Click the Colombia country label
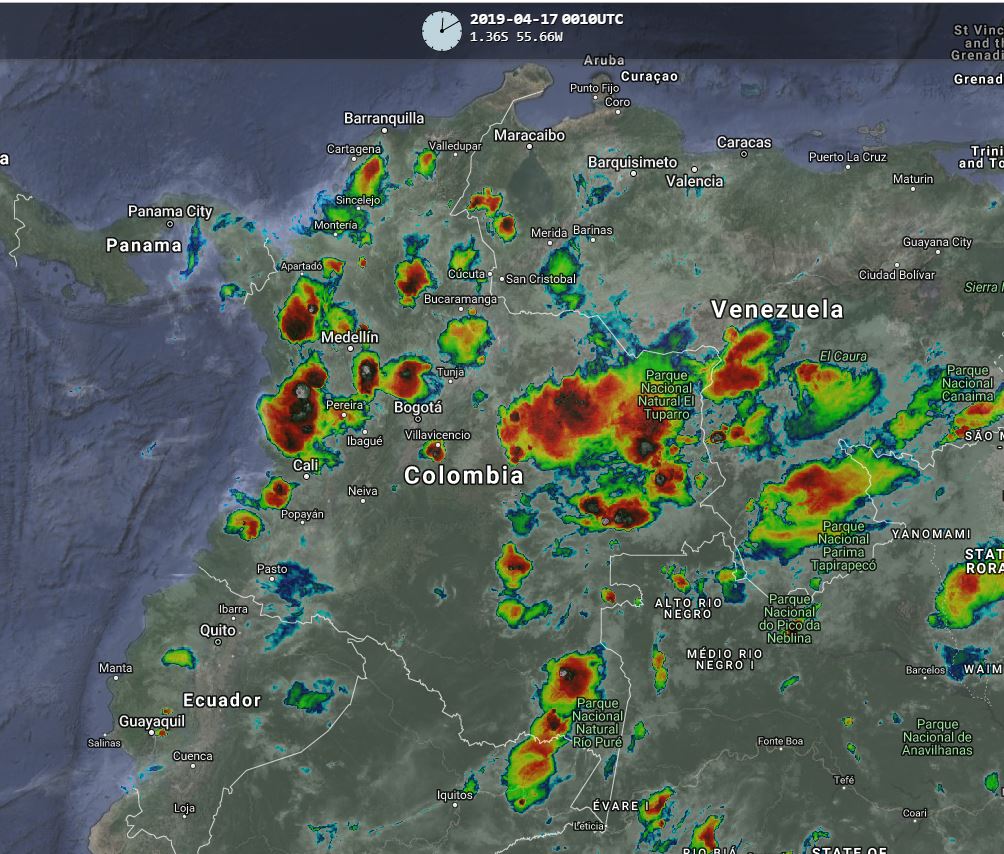 (x=463, y=475)
